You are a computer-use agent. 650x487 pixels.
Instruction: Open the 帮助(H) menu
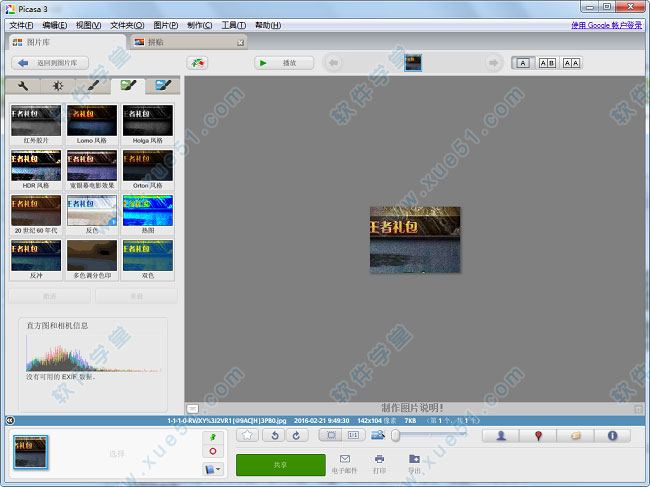pos(268,25)
